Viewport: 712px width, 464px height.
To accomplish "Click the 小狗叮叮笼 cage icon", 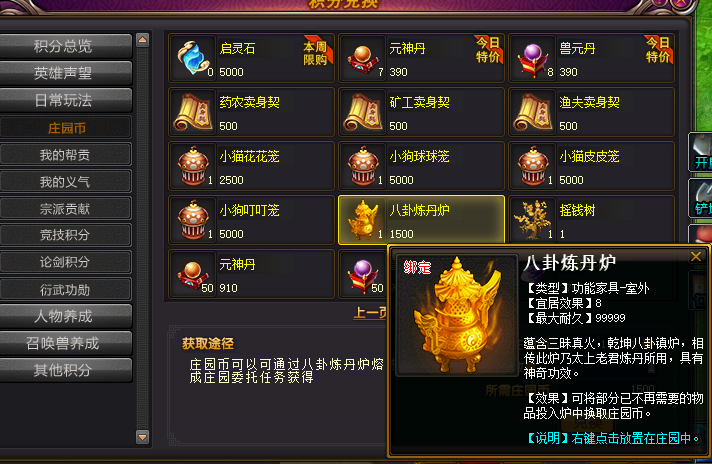I will click(193, 220).
